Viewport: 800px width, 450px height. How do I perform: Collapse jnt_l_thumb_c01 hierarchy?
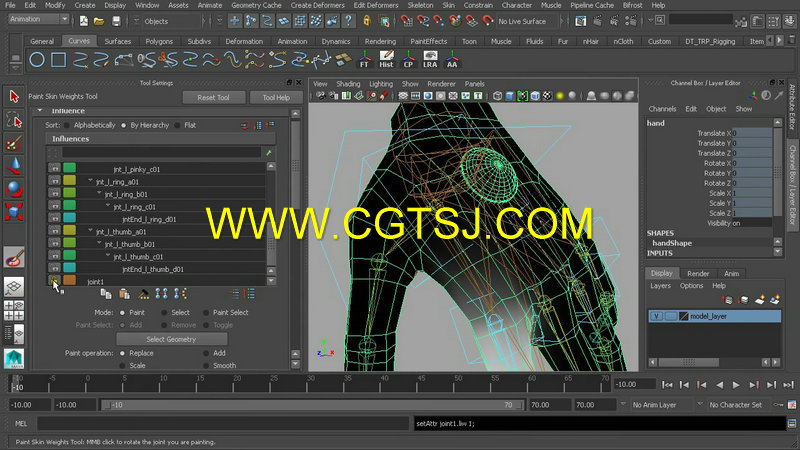pos(108,256)
